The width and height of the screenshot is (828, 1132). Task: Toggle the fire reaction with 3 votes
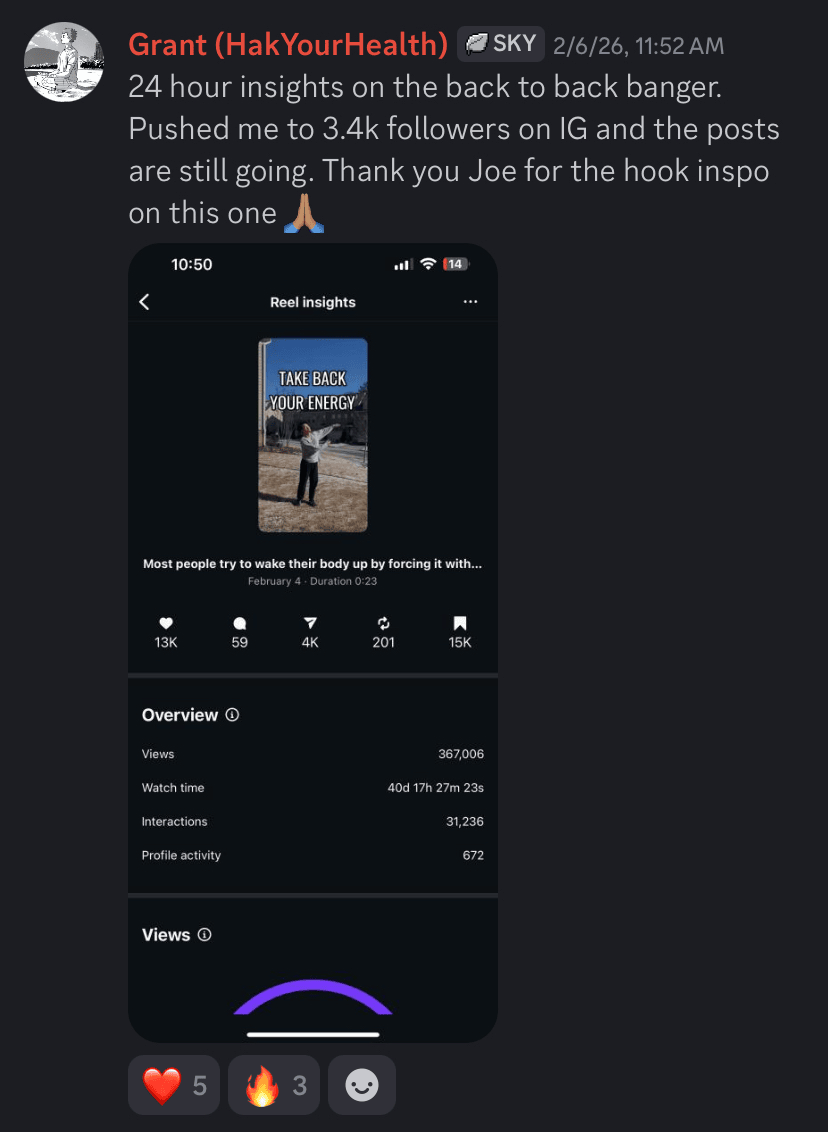(274, 1085)
